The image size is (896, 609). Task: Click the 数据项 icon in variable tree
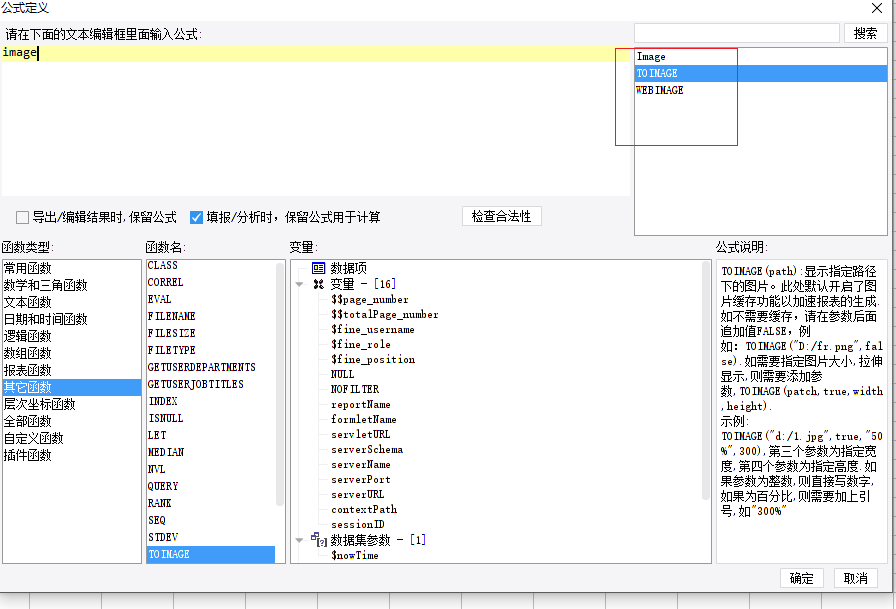pos(318,268)
